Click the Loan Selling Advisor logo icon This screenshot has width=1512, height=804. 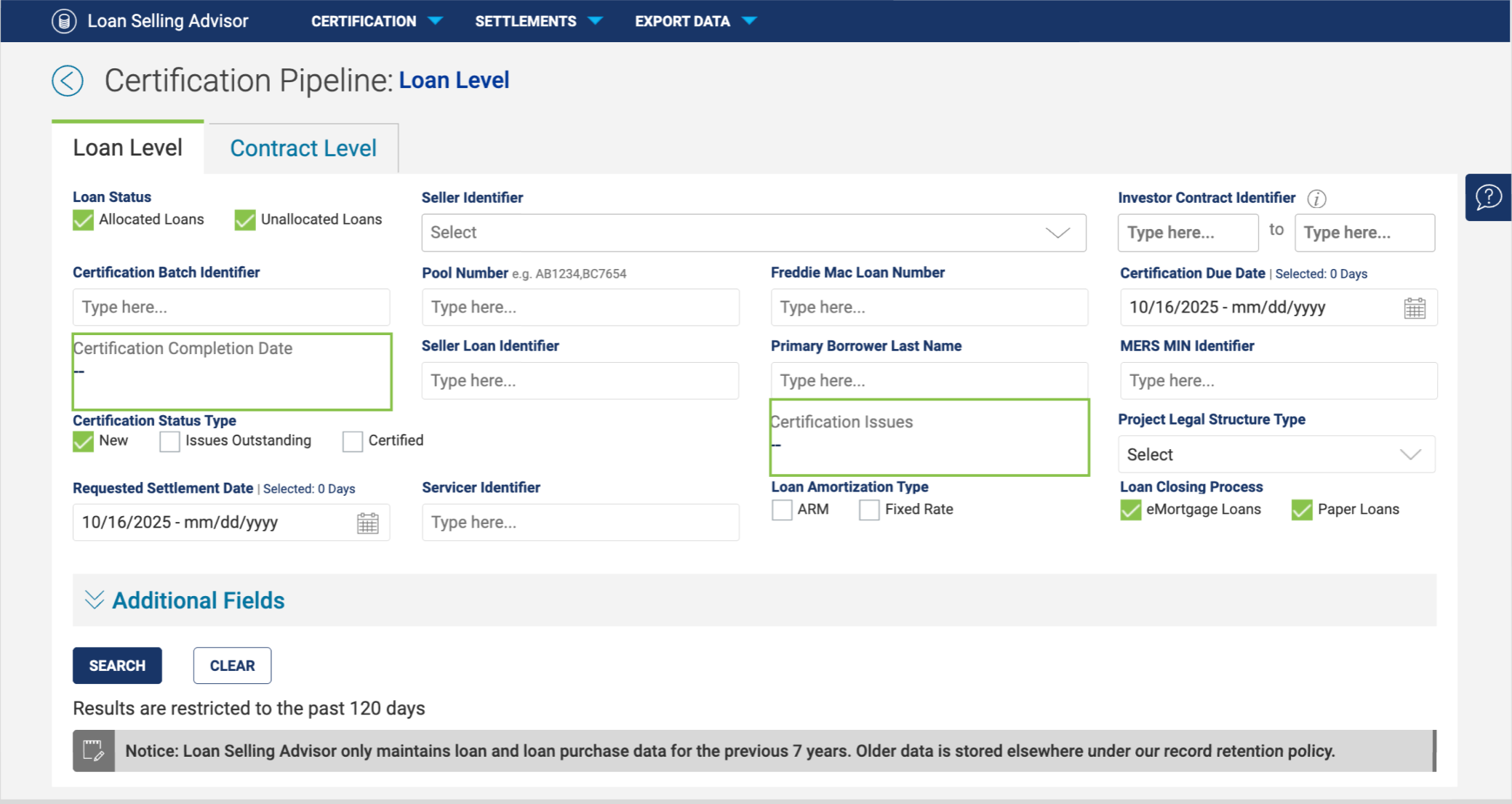[x=64, y=21]
